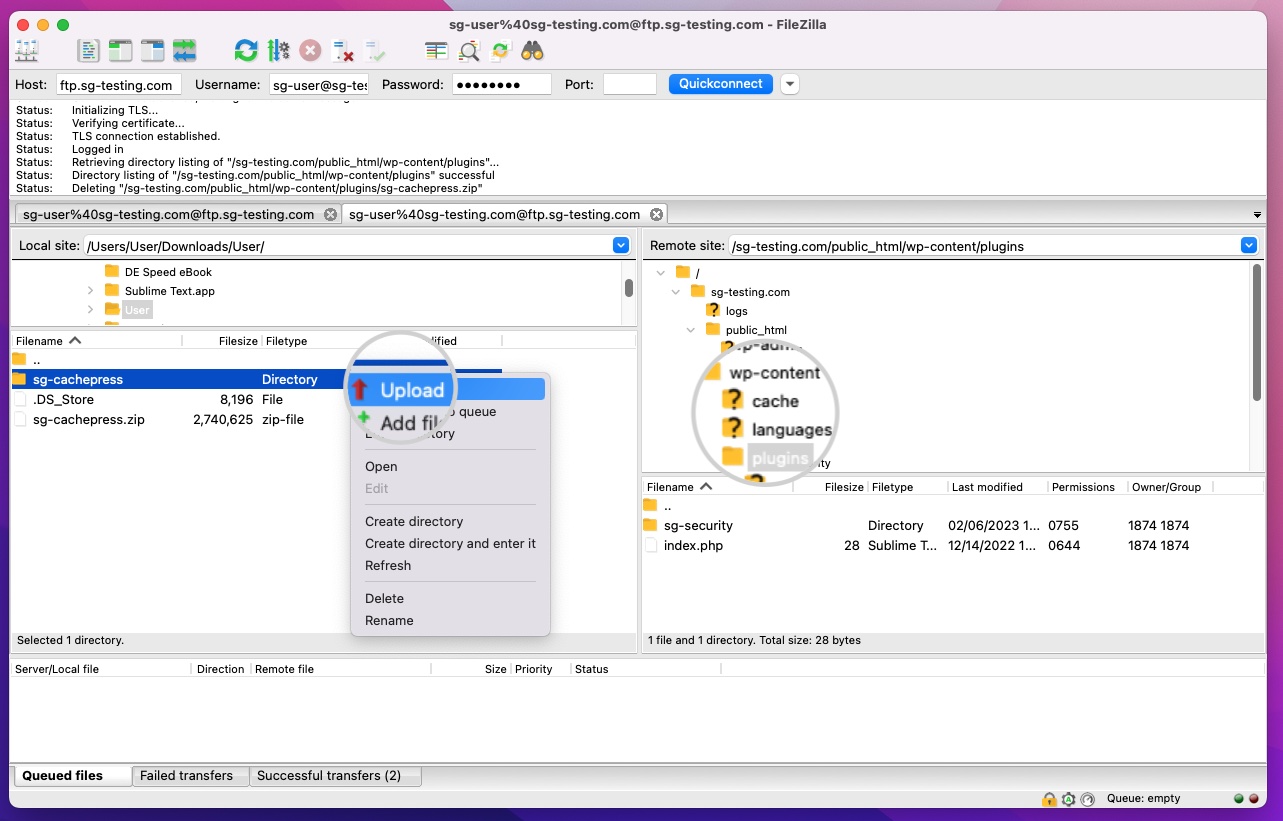
Task: Open directory listing filters
Action: 436,50
